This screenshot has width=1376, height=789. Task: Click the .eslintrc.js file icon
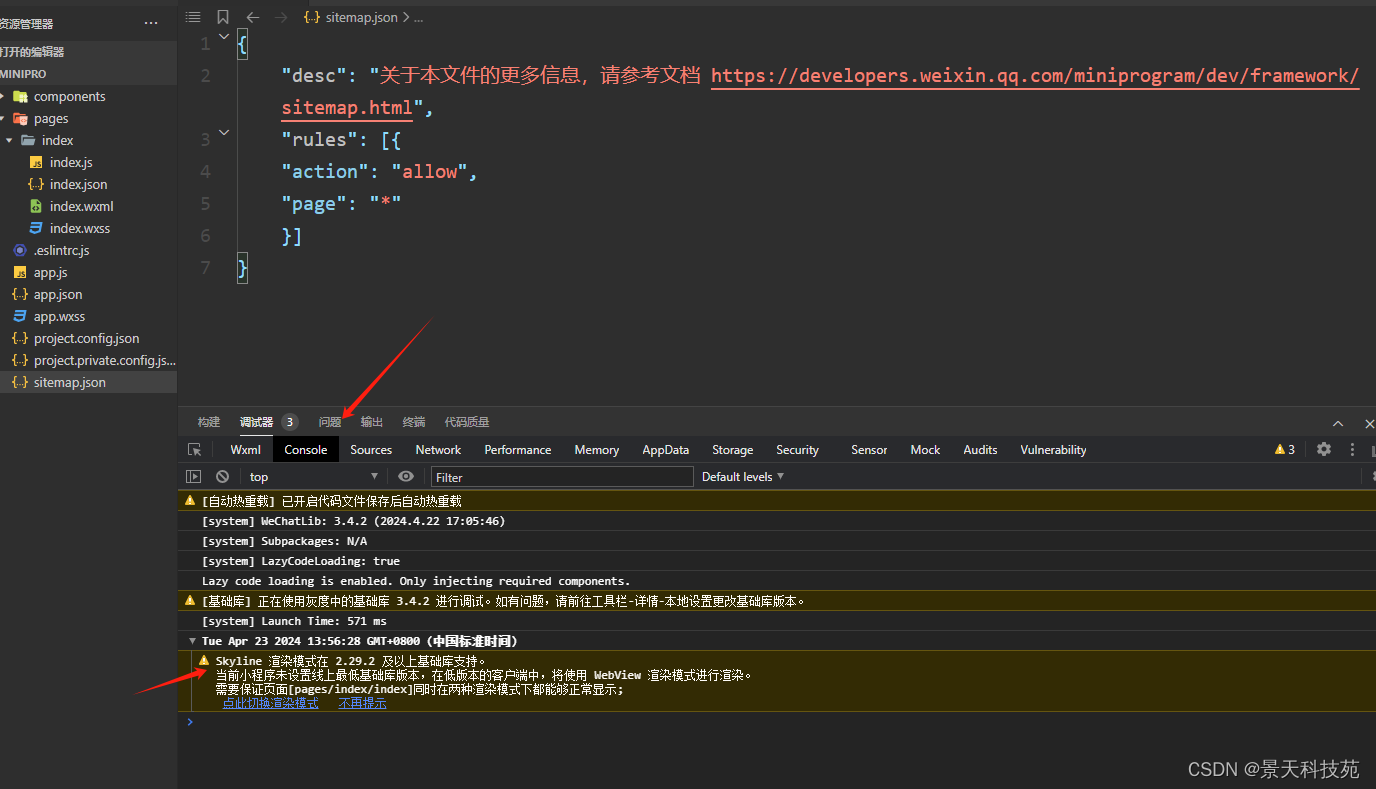(x=20, y=250)
